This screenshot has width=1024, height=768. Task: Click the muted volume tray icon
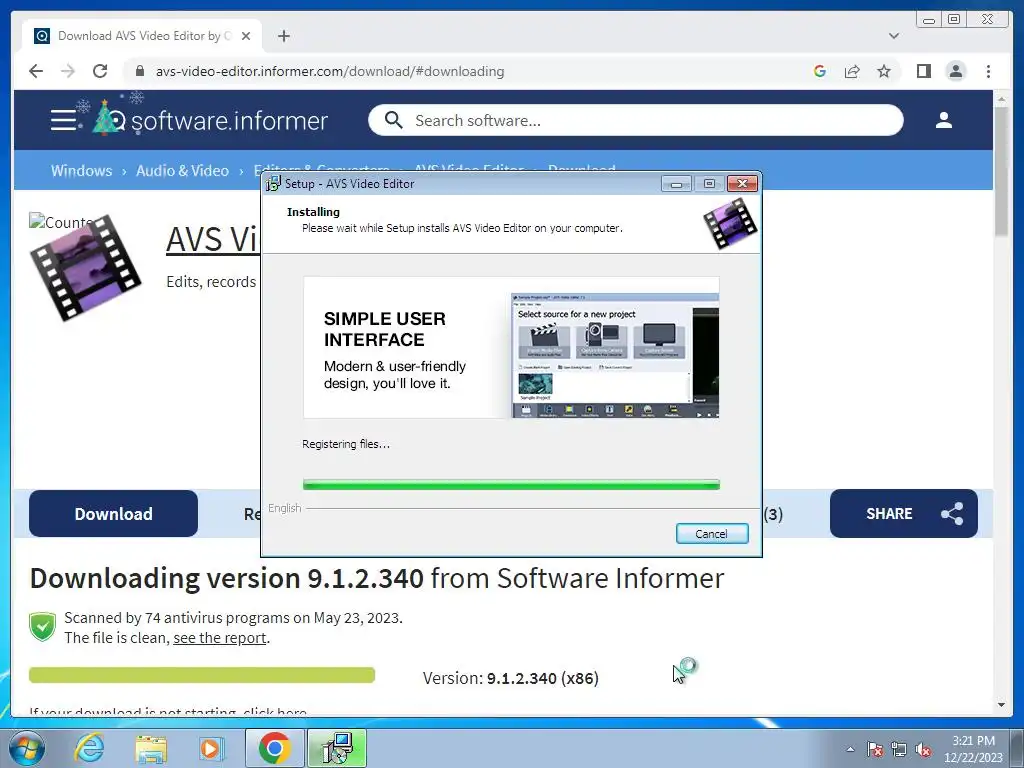click(x=923, y=749)
